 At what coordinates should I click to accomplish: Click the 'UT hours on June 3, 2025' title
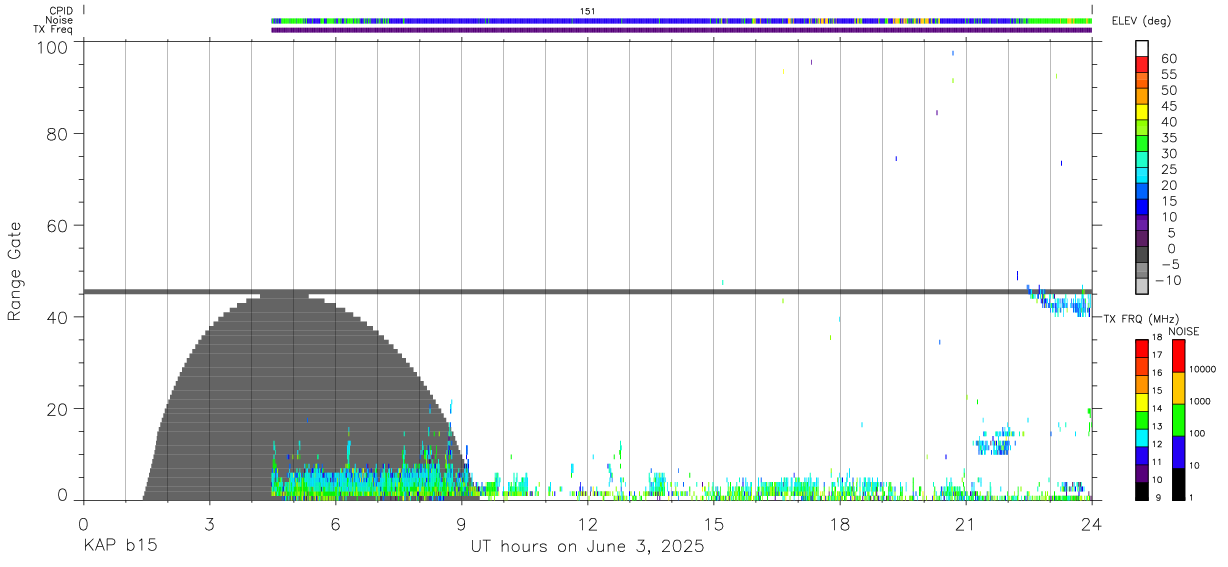587,547
